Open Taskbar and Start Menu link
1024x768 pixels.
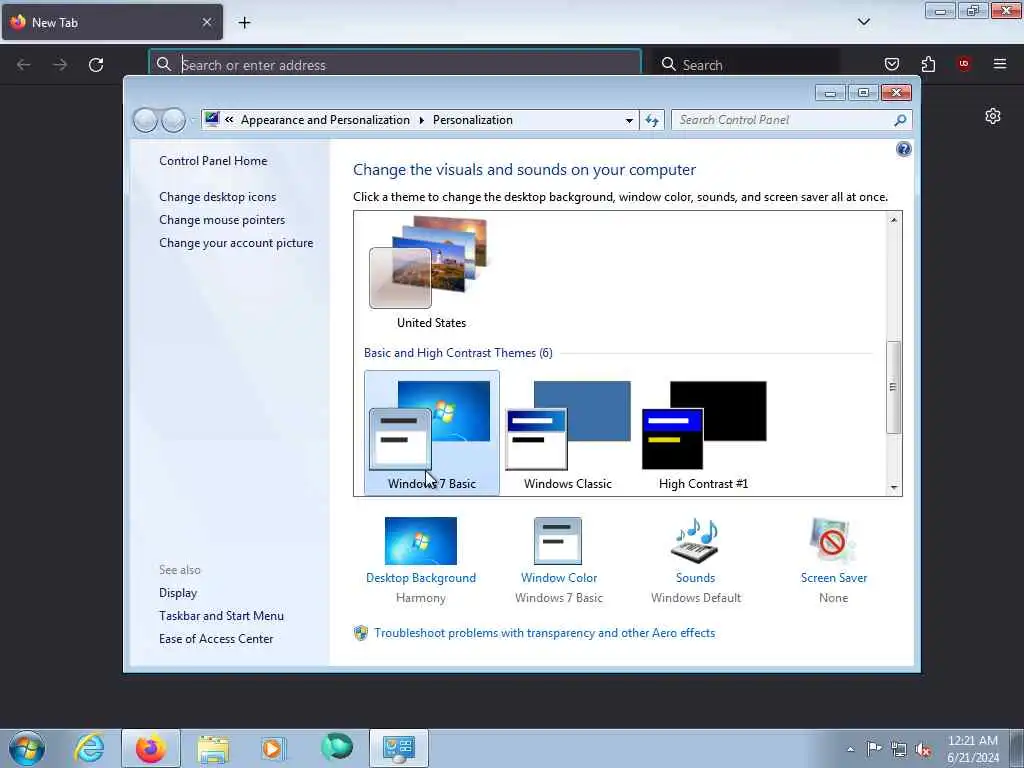coord(221,616)
